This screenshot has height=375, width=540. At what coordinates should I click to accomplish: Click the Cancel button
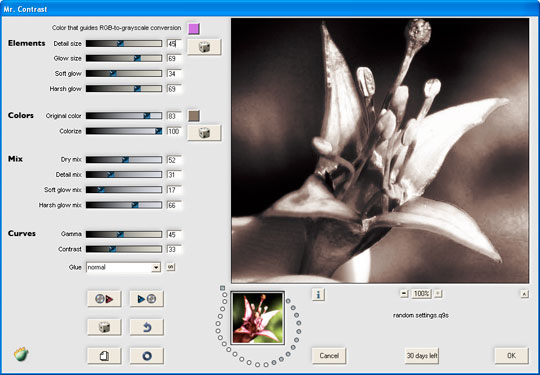(x=329, y=356)
